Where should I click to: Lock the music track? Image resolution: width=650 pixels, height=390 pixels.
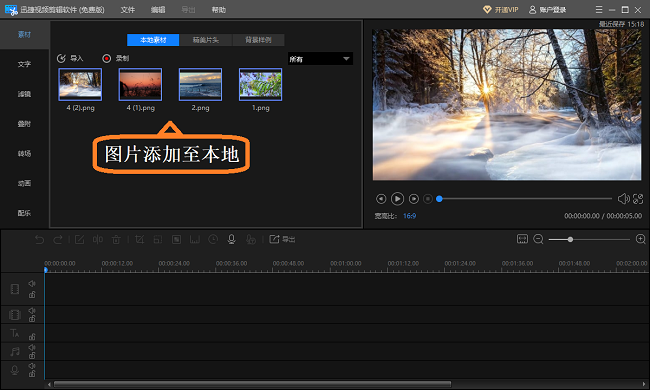32,355
